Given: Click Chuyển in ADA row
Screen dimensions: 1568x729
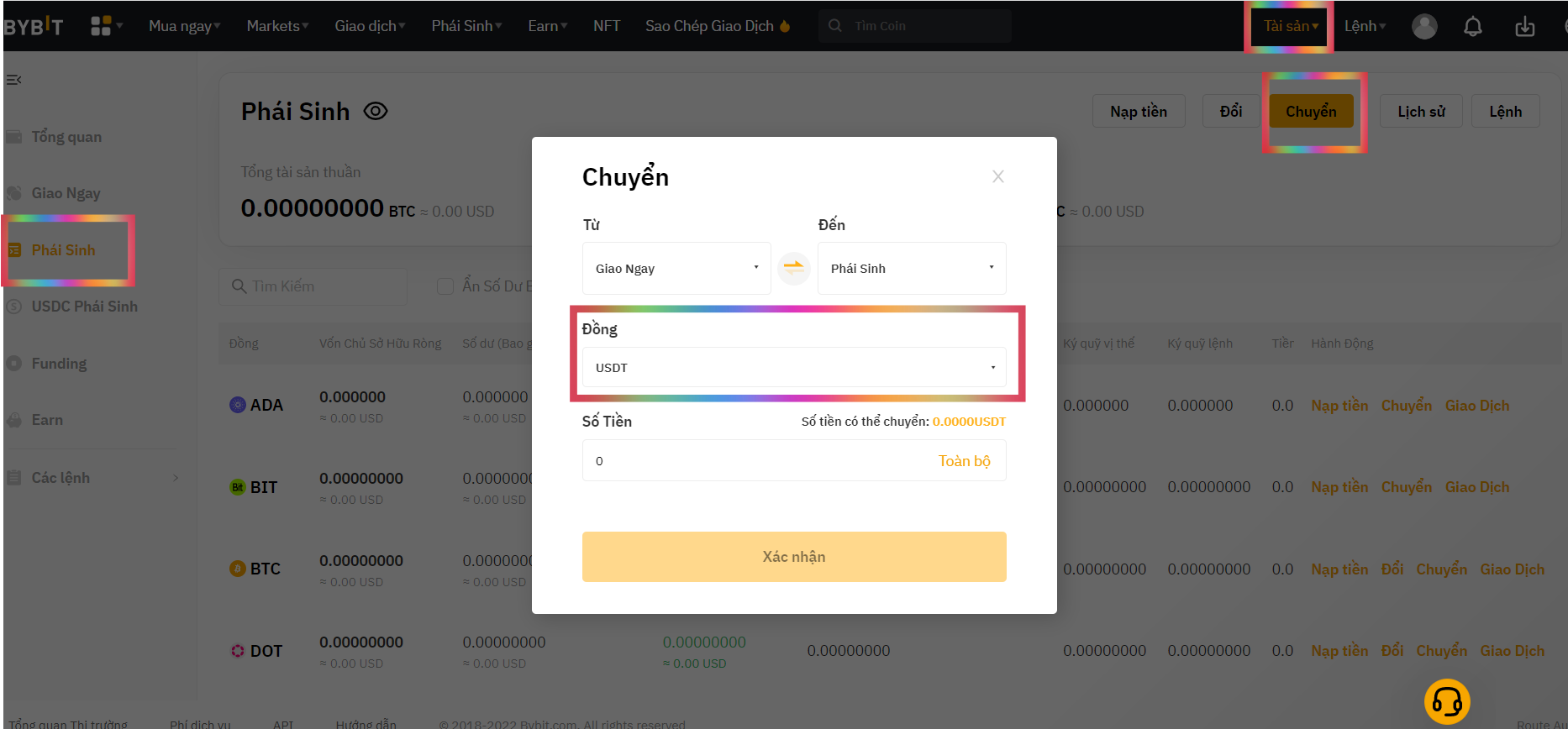Looking at the screenshot, I should click(1407, 406).
